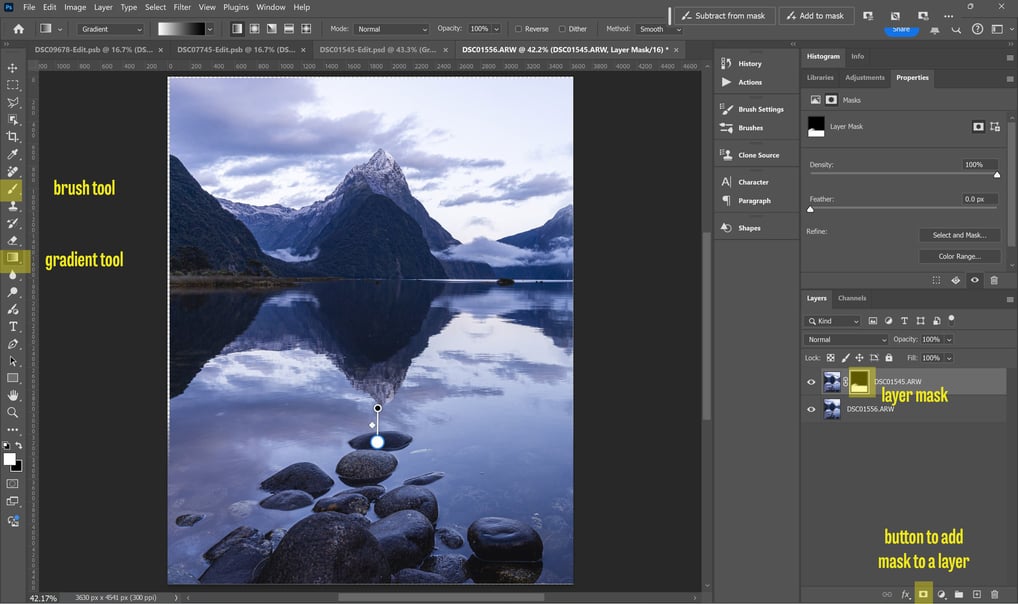Select the Lasso tool
The height and width of the screenshot is (604, 1018).
pyautogui.click(x=12, y=102)
